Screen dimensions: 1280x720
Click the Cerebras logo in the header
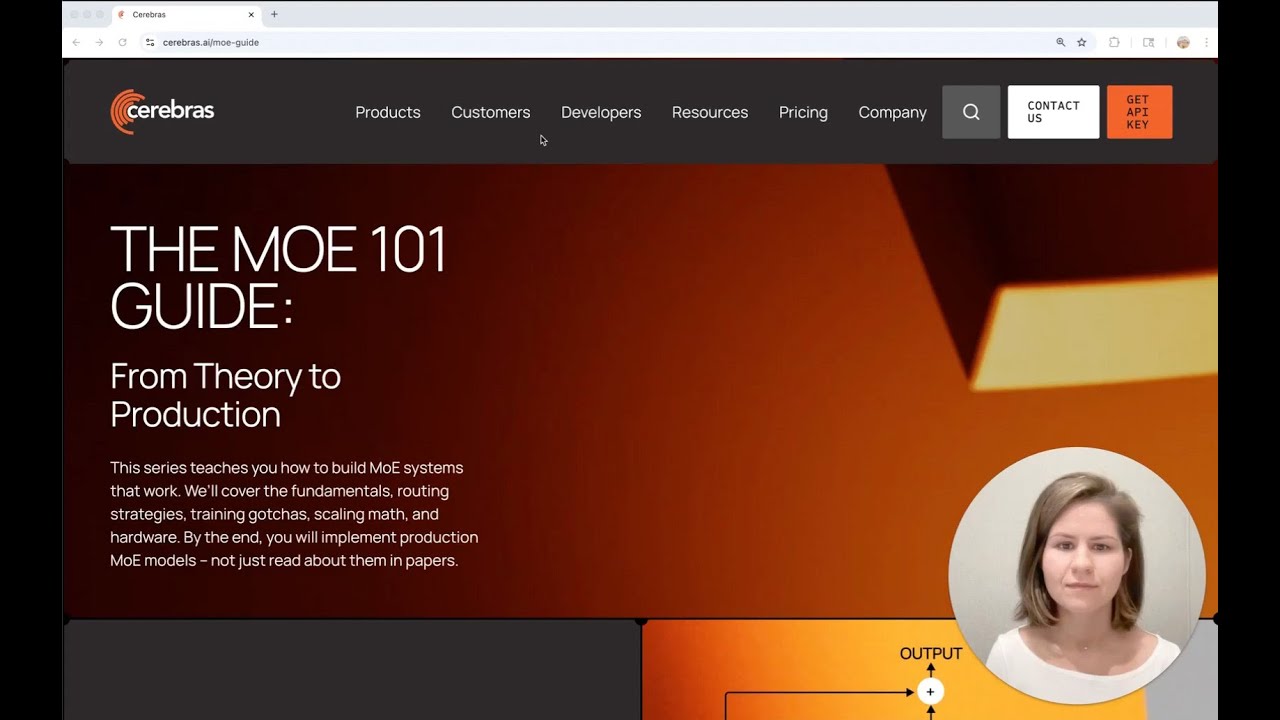click(x=162, y=112)
